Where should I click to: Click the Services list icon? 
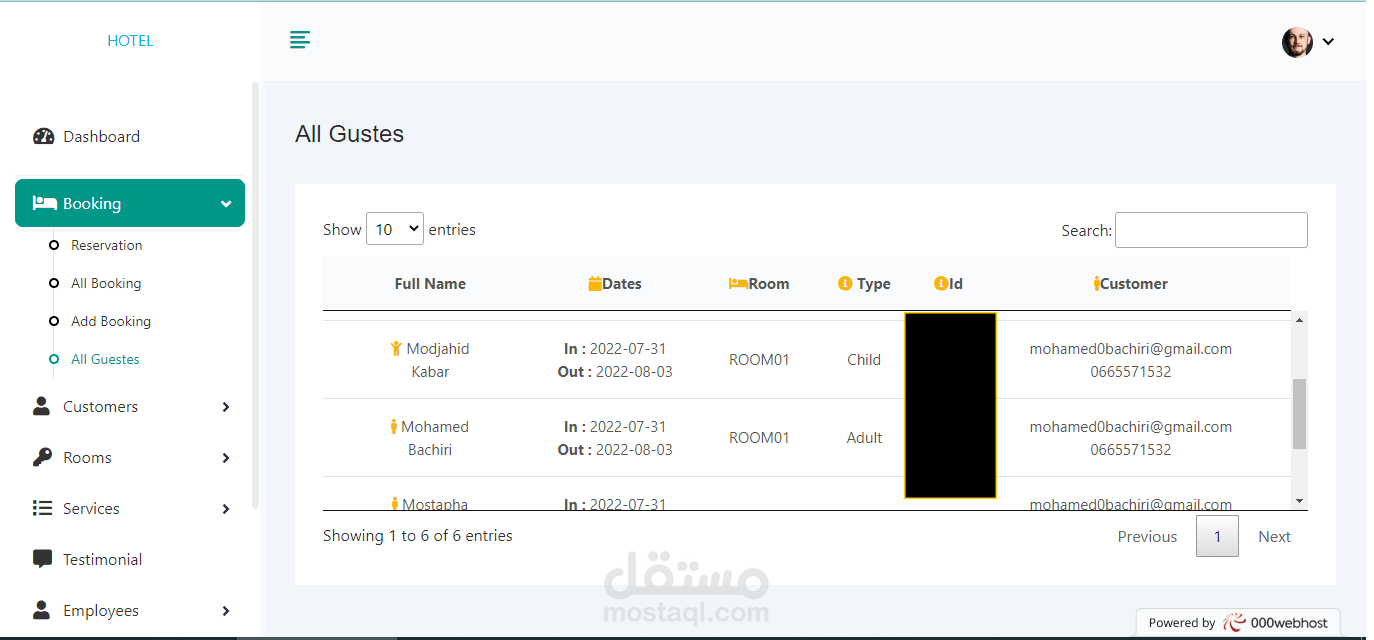[x=42, y=508]
